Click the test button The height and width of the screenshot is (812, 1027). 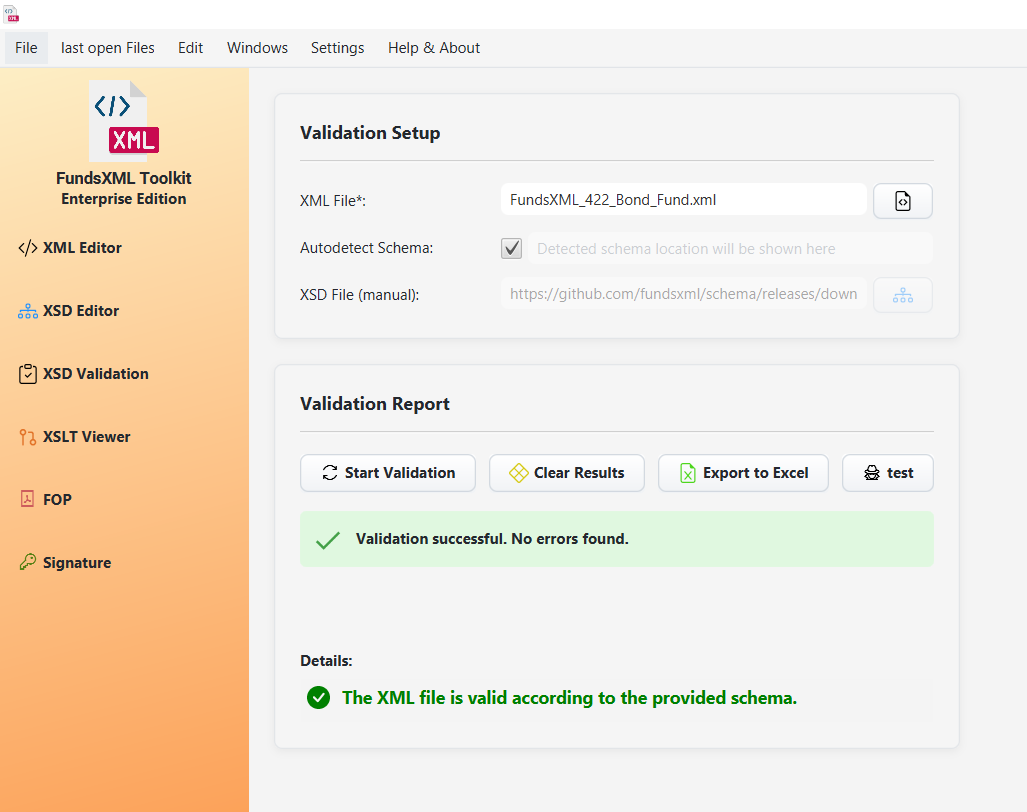(x=887, y=473)
